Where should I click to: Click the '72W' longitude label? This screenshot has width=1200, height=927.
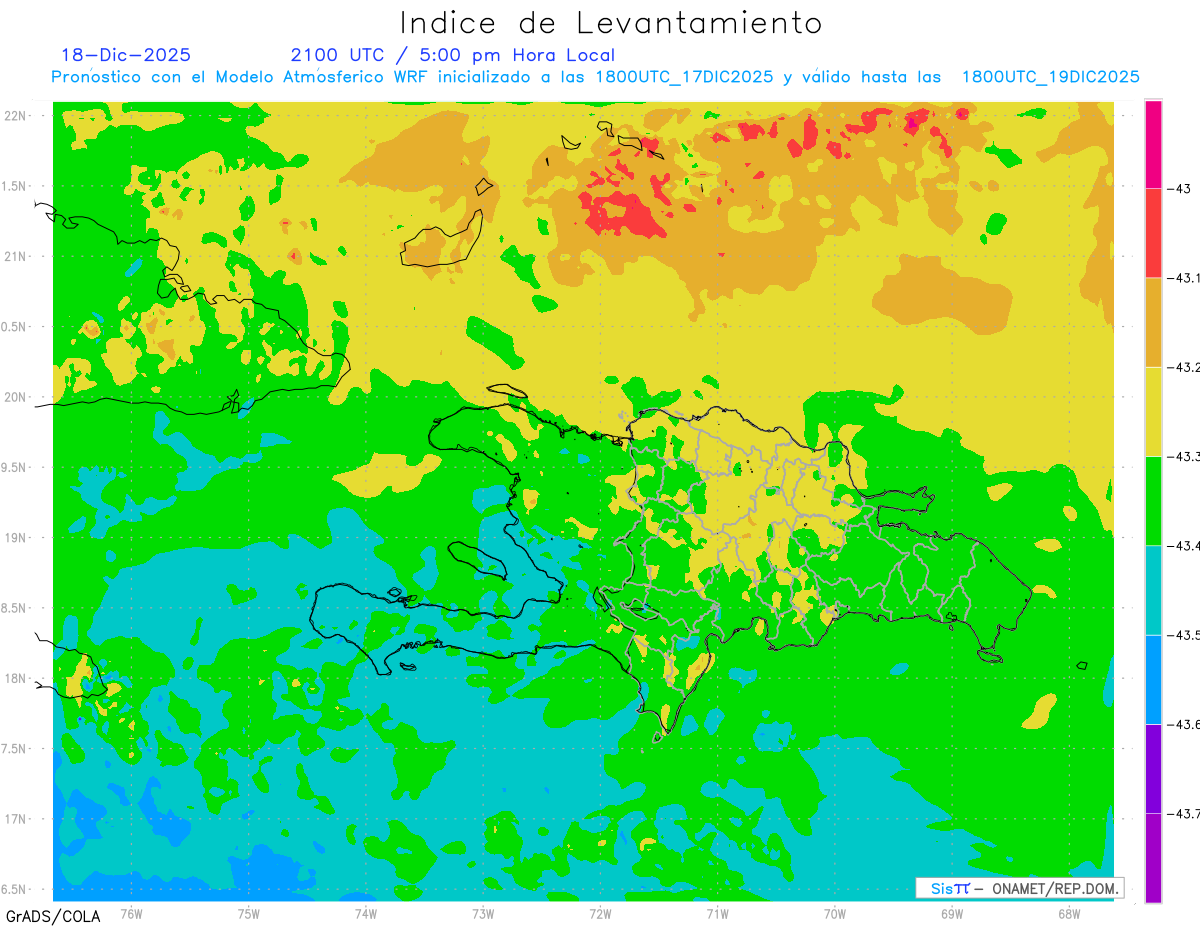pyautogui.click(x=600, y=913)
